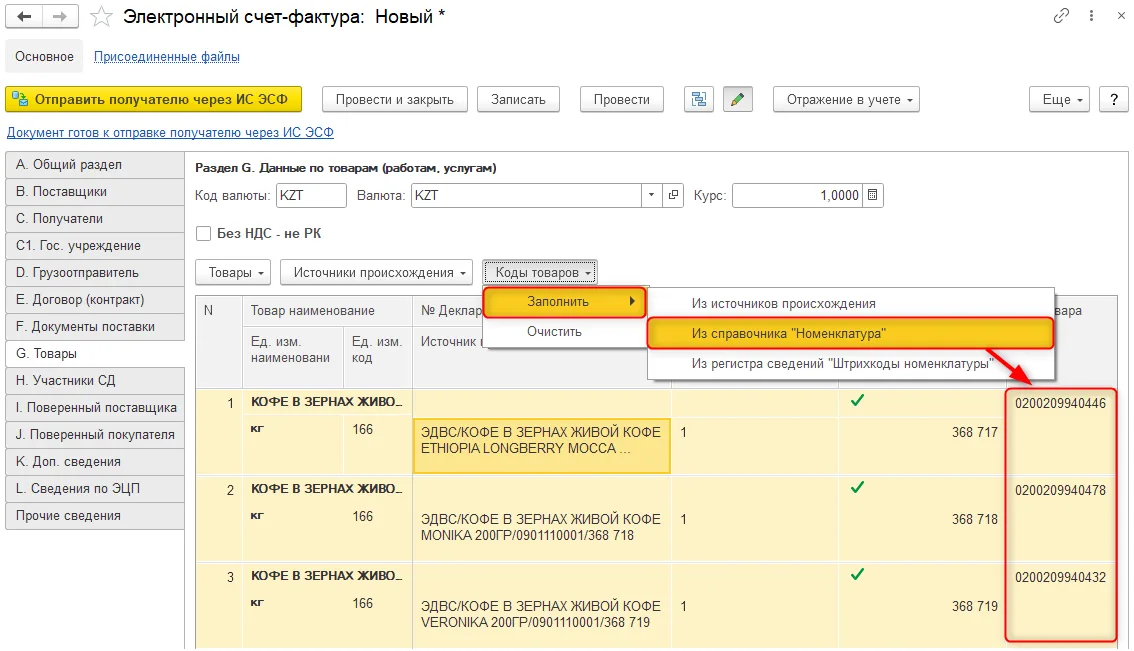Open the currency record with the open-form icon
The image size is (1134, 651).
point(673,195)
